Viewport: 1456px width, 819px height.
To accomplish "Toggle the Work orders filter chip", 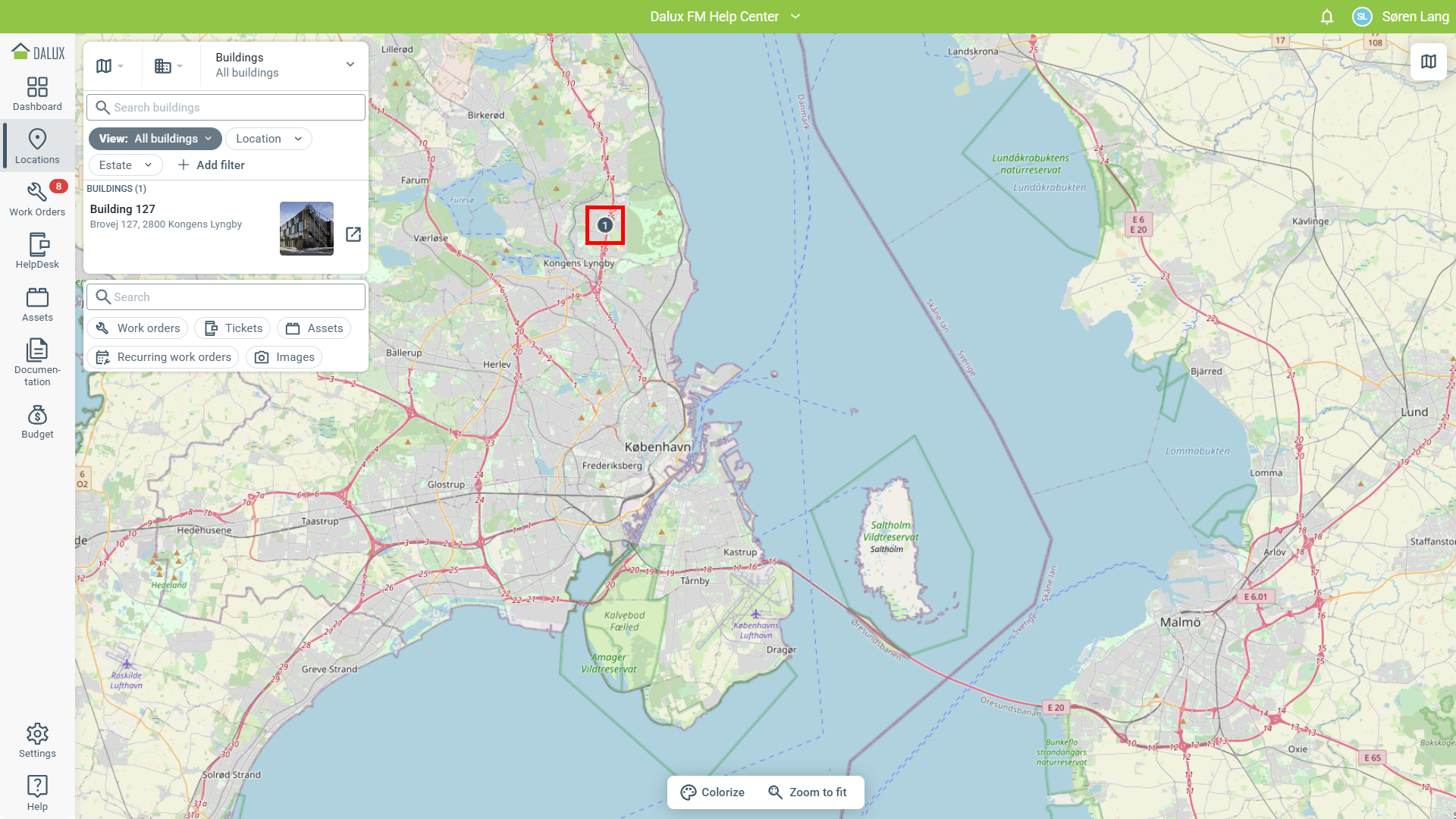I will (138, 328).
